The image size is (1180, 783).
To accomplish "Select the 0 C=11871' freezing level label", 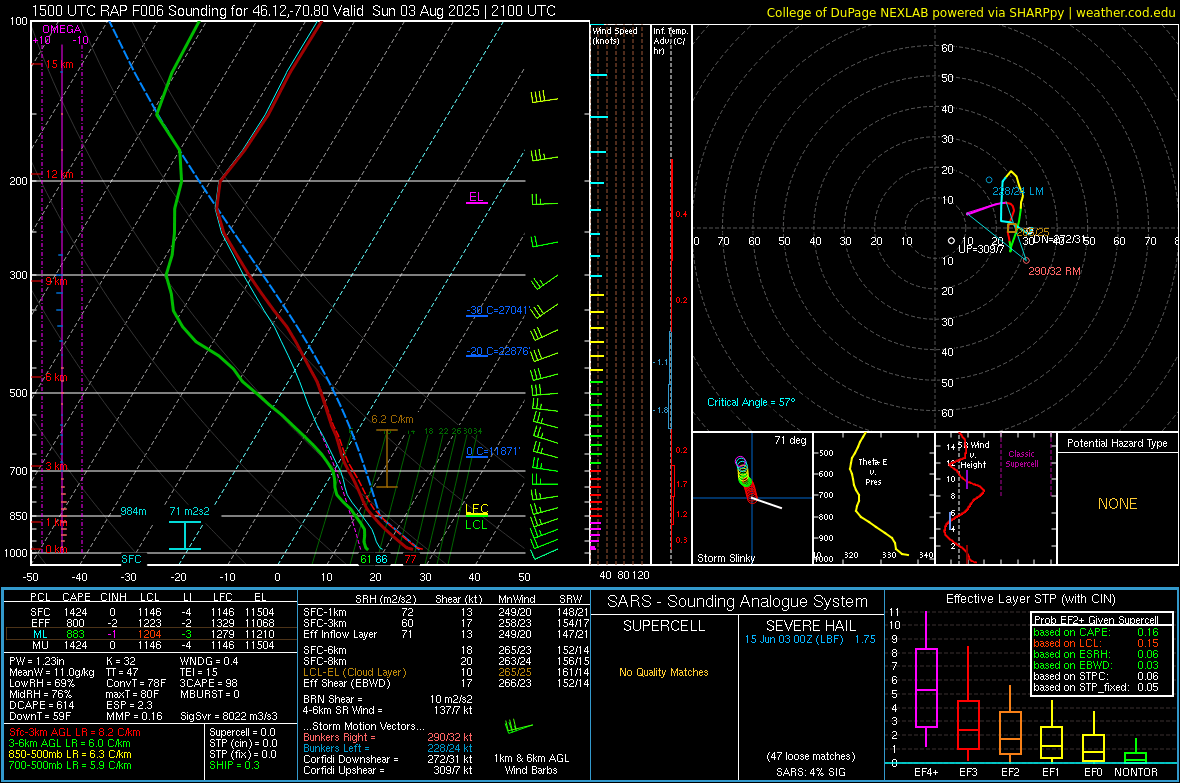I will pyautogui.click(x=493, y=451).
